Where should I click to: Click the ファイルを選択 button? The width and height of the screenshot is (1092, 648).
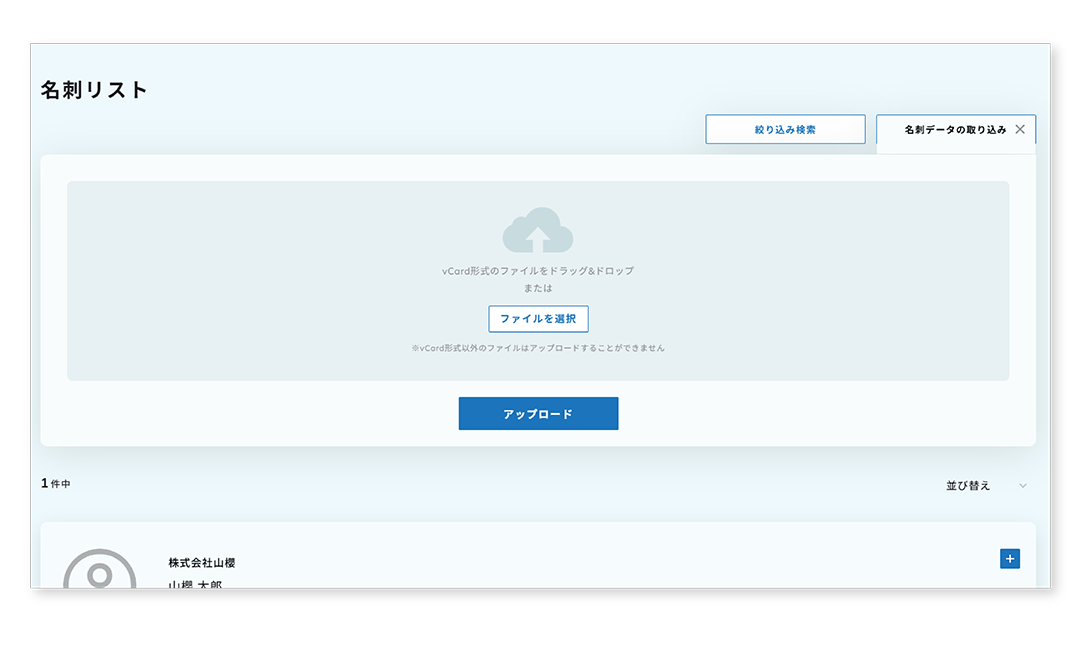pyautogui.click(x=538, y=318)
